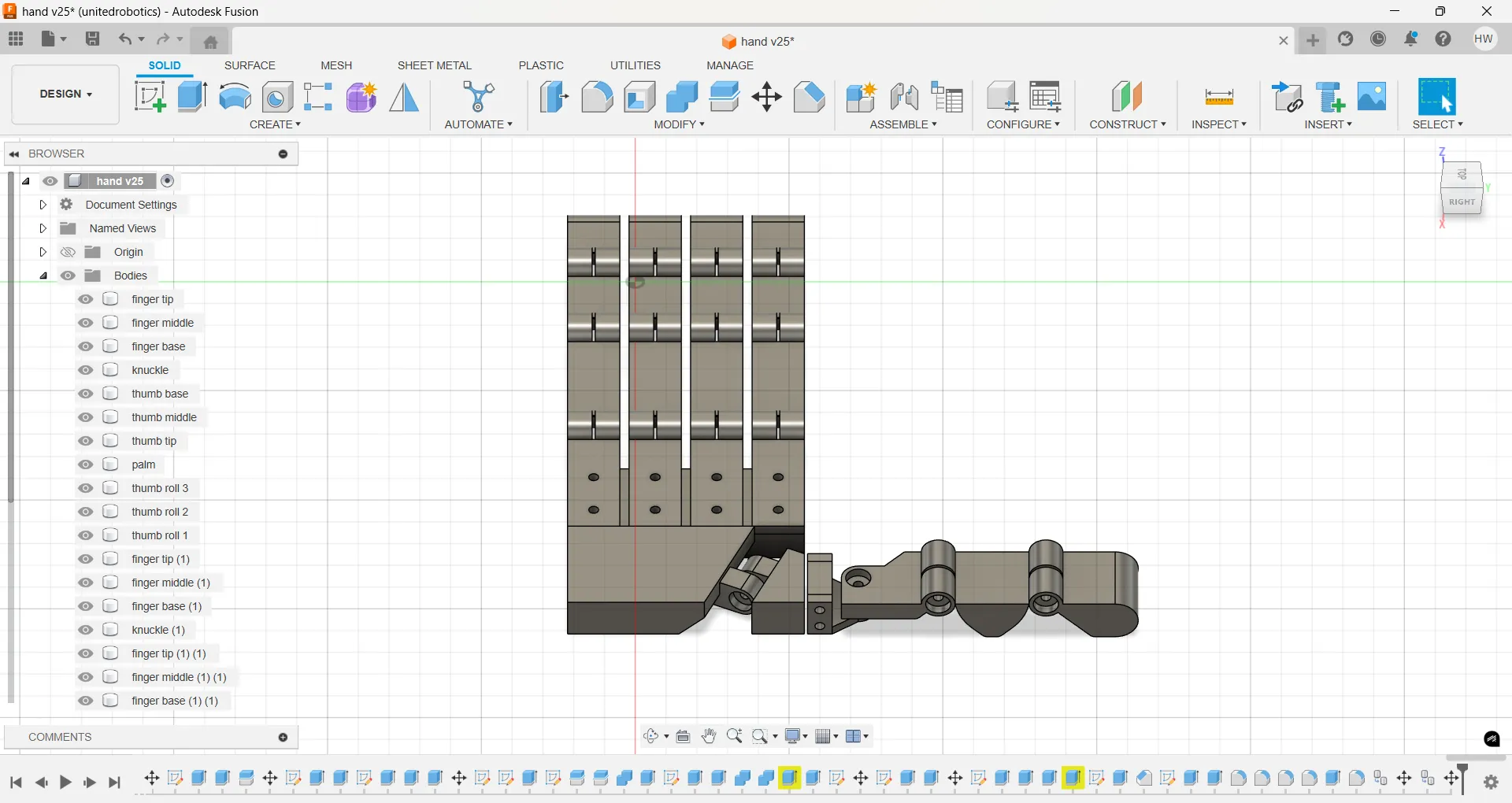Open the SURFACE tab

click(250, 65)
